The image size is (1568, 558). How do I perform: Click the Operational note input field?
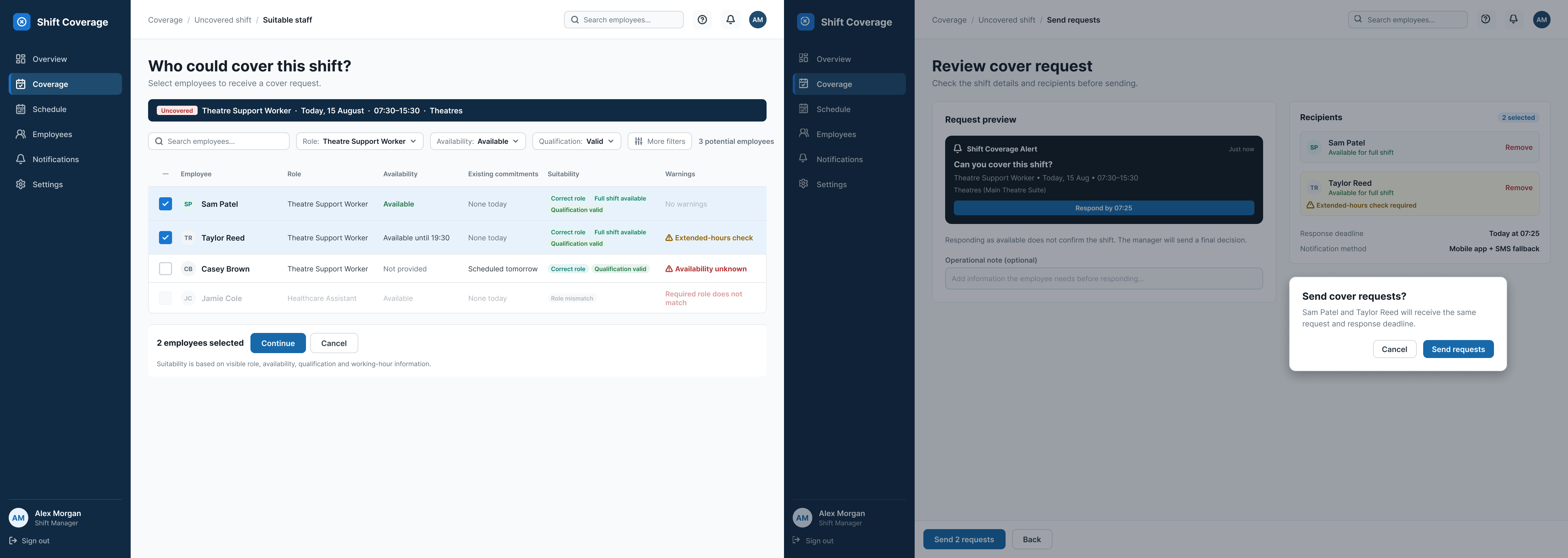[1104, 278]
